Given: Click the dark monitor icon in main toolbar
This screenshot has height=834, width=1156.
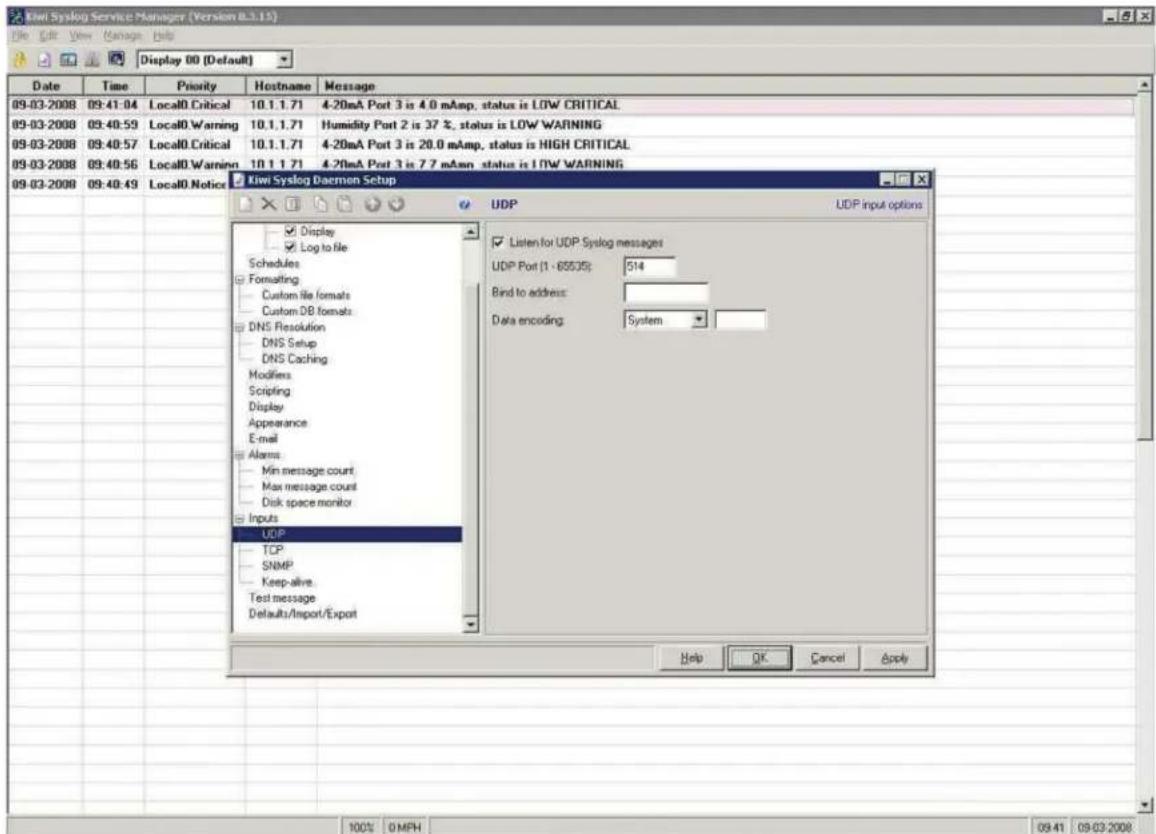Looking at the screenshot, I should point(116,59).
